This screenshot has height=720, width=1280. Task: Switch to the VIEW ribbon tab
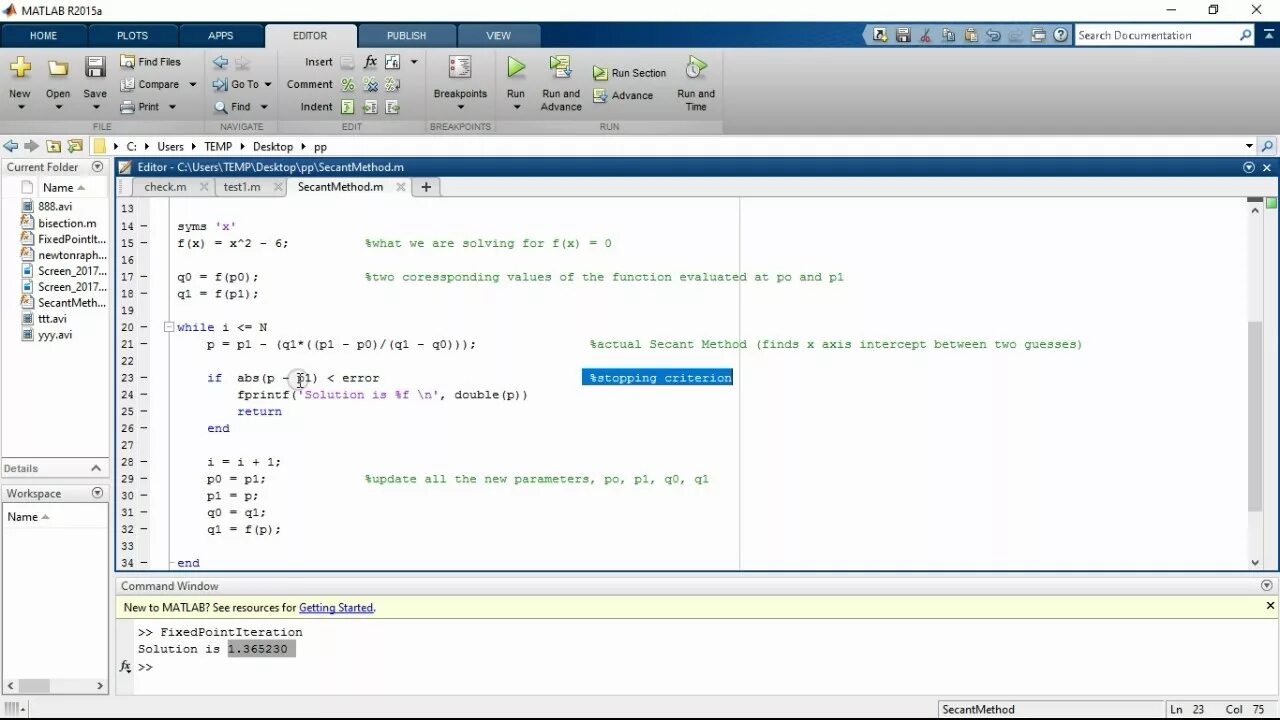point(498,35)
